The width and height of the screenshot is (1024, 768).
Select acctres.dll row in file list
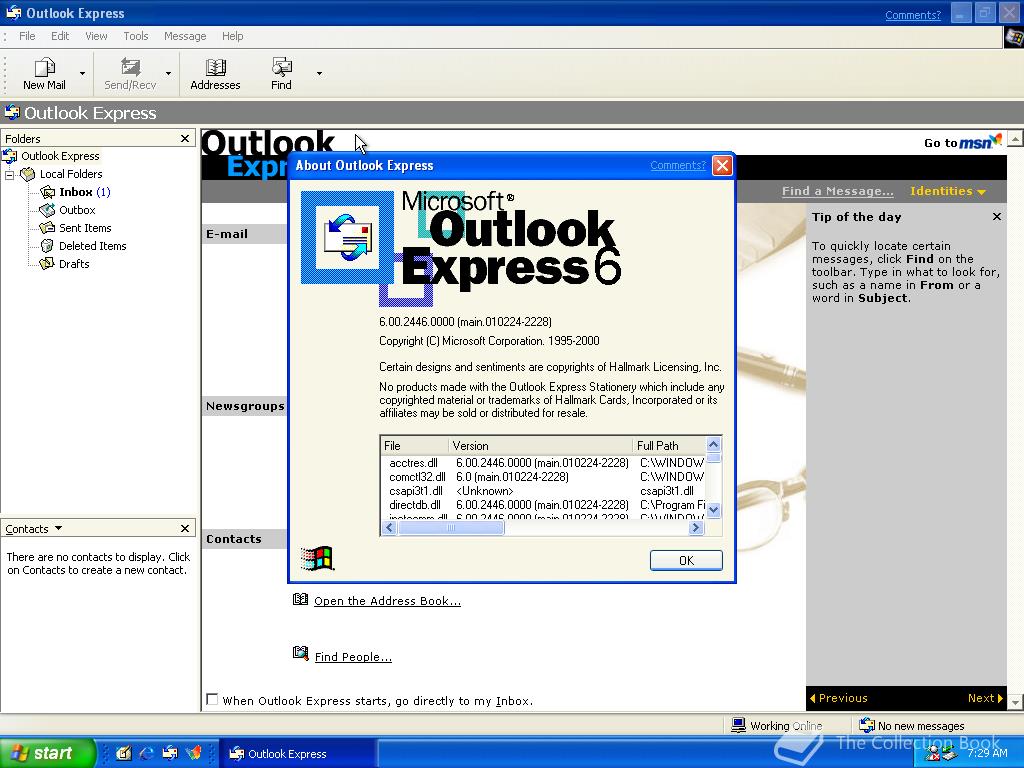543,463
